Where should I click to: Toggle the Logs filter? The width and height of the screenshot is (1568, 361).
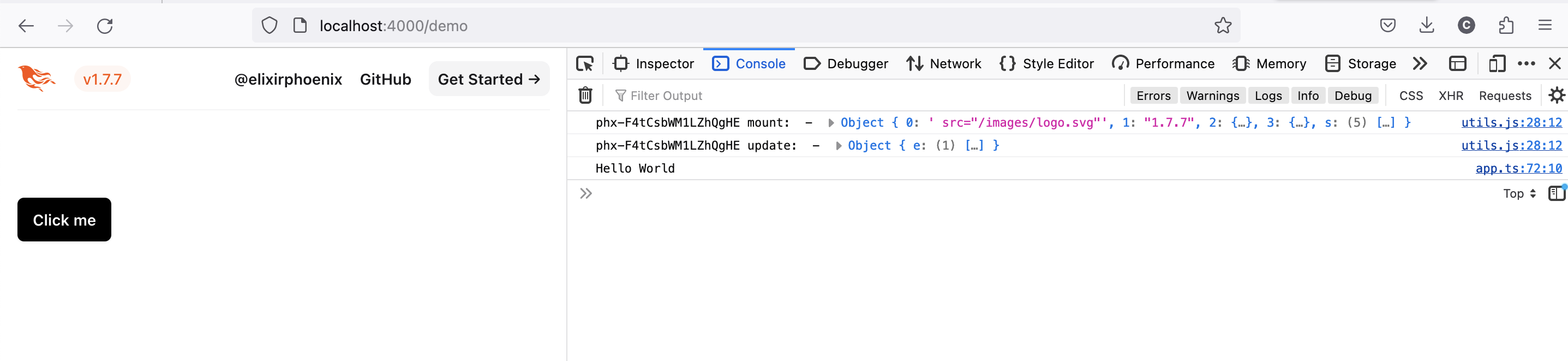(x=1268, y=96)
